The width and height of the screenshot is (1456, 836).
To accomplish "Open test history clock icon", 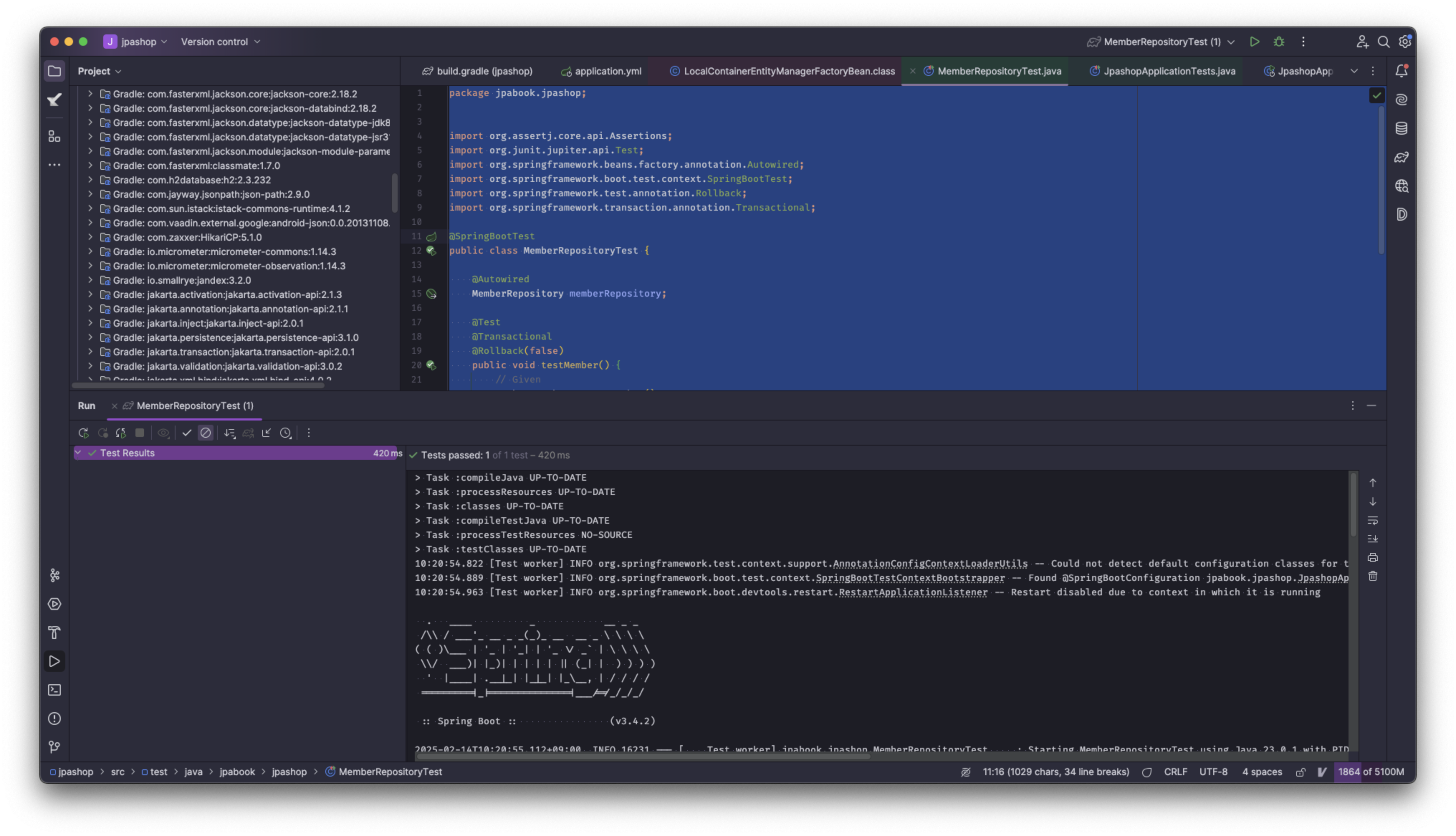I will pos(286,433).
